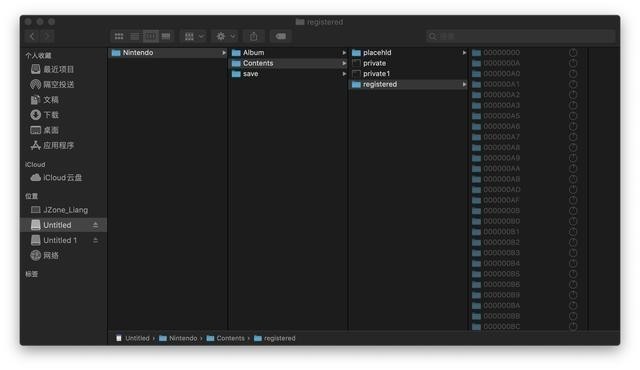Select JZone_Liang under locations
Viewport: 640px width, 370px height.
click(59, 210)
